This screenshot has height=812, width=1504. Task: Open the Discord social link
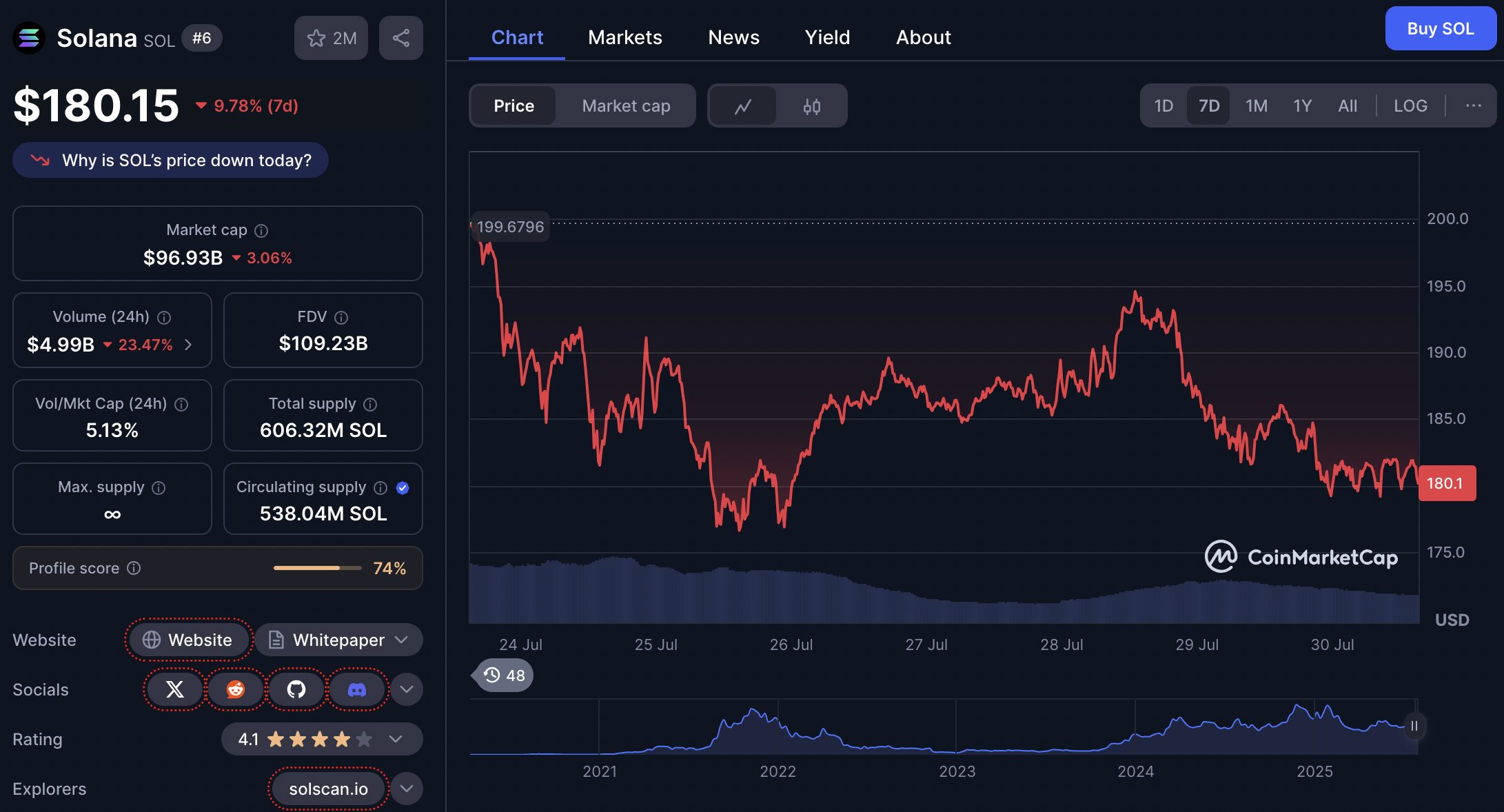357,689
